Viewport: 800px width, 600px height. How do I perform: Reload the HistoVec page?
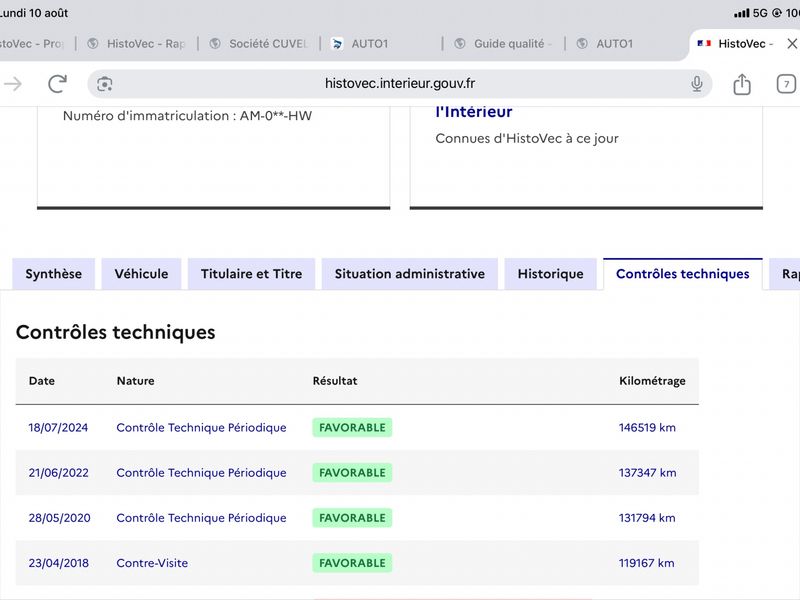(x=57, y=84)
